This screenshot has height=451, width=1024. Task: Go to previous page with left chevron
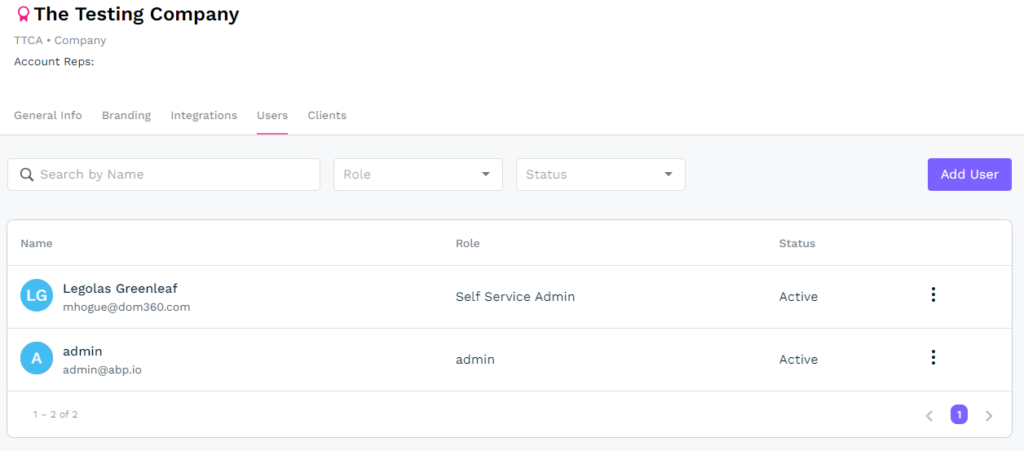(929, 415)
